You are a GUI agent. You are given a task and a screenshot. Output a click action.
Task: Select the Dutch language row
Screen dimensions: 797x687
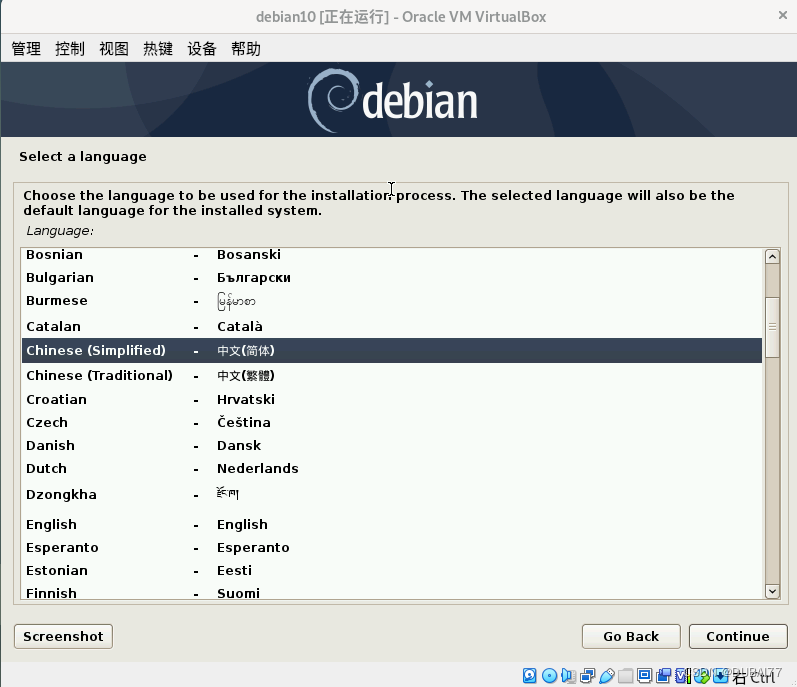[x=391, y=468]
